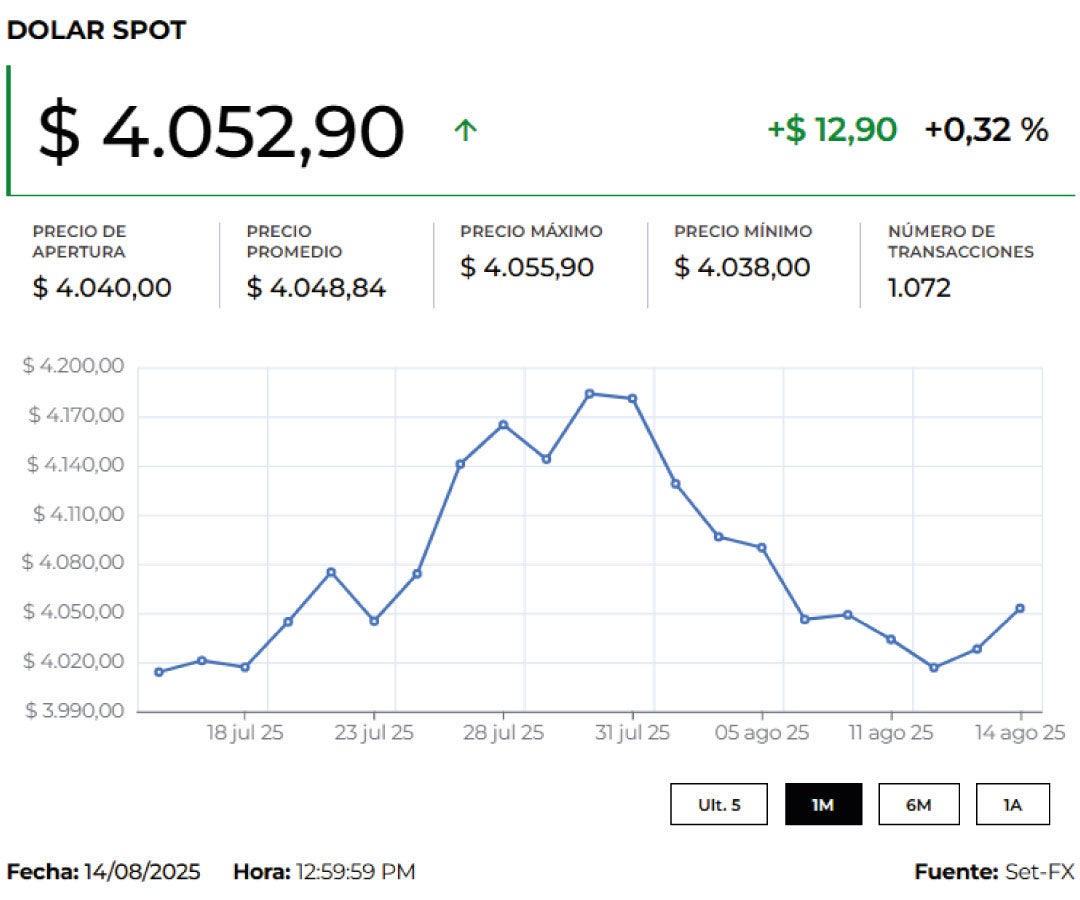Select the Ult. 5 range button
Viewport: 1080px width, 900px height.
click(x=719, y=804)
